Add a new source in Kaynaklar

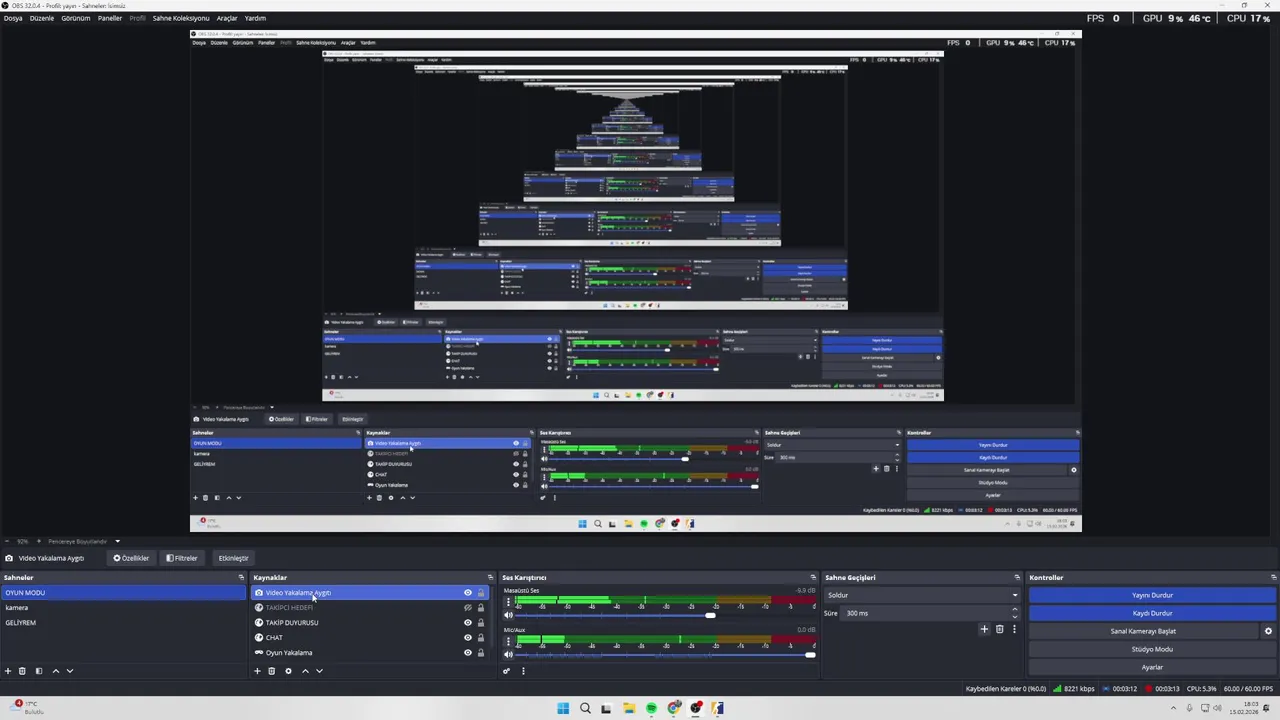pos(257,671)
